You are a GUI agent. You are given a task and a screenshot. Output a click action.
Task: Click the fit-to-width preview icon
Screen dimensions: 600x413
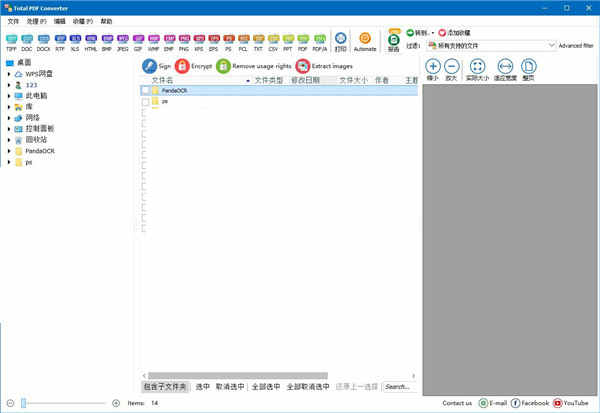click(505, 66)
